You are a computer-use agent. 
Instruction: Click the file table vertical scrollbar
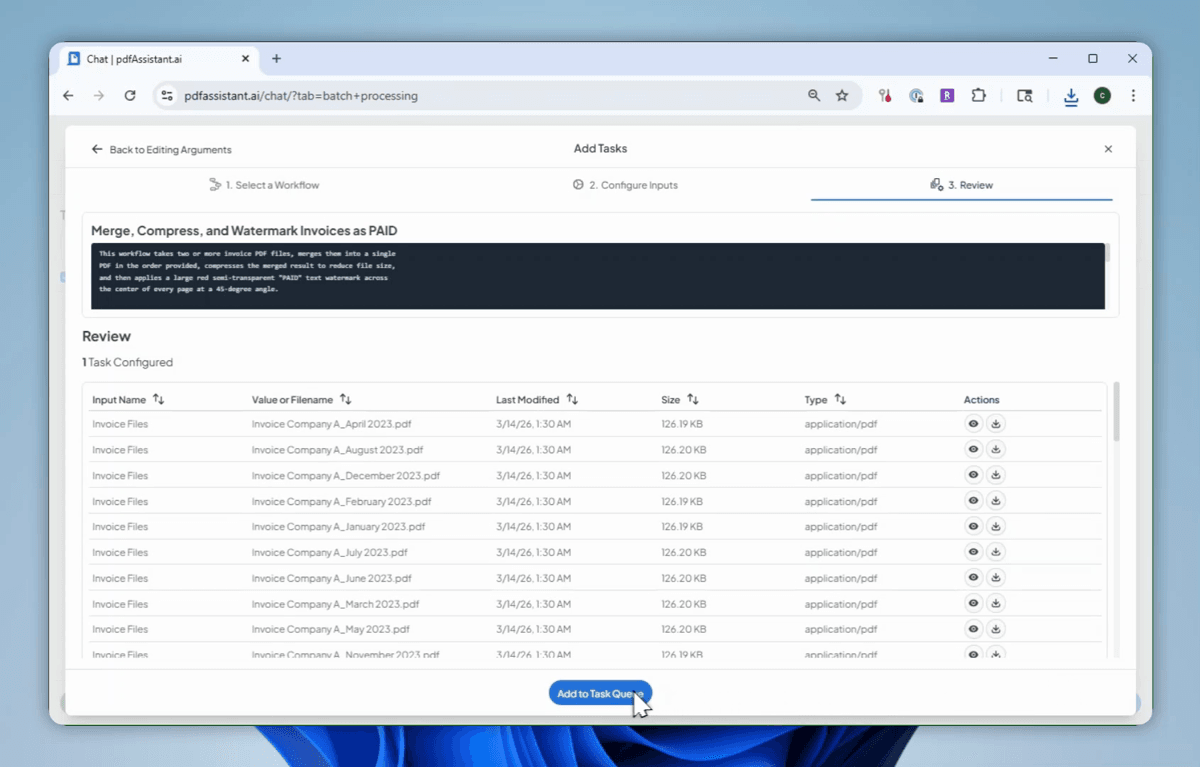1116,411
